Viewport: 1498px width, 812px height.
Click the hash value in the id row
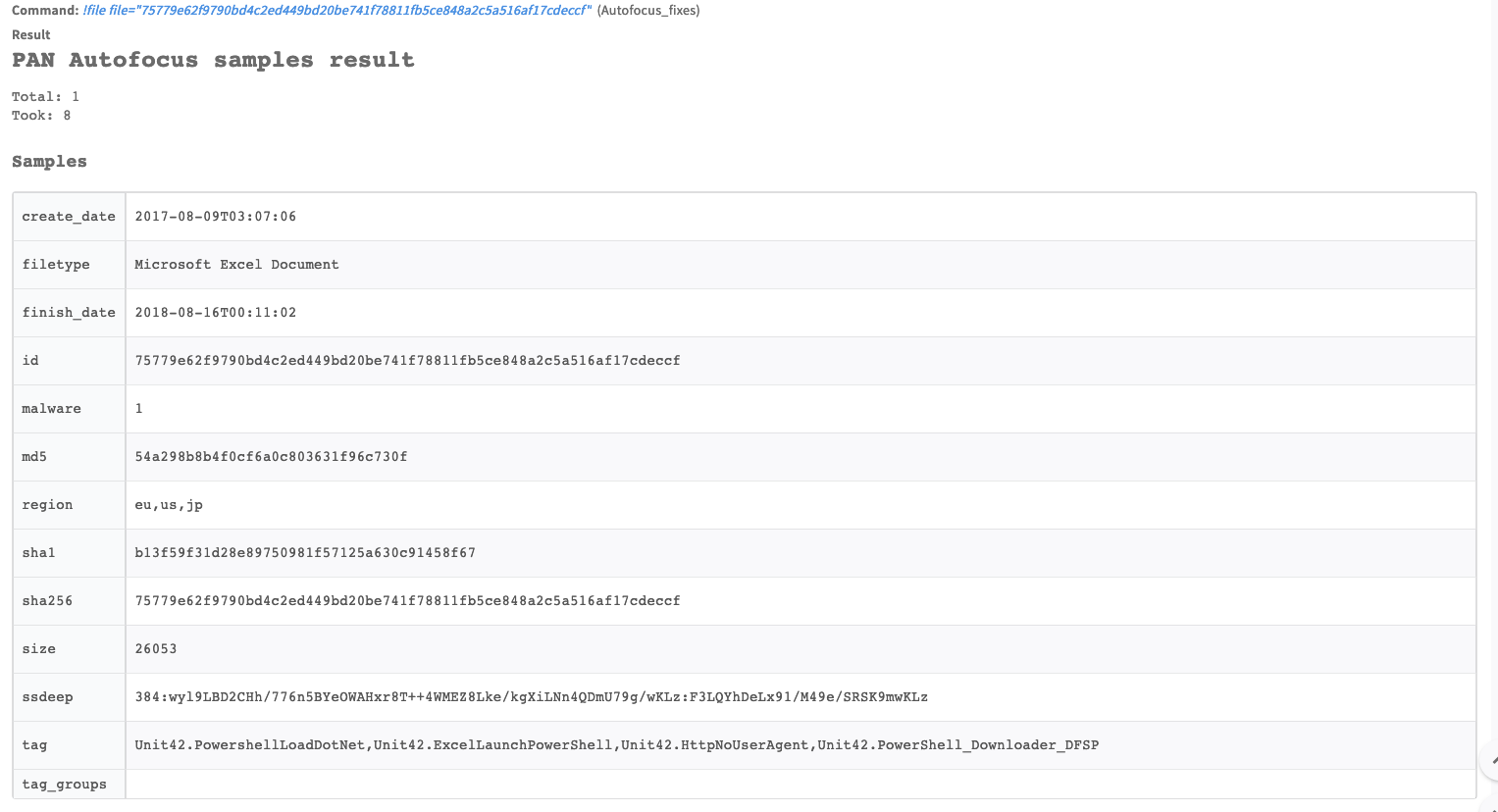(407, 361)
